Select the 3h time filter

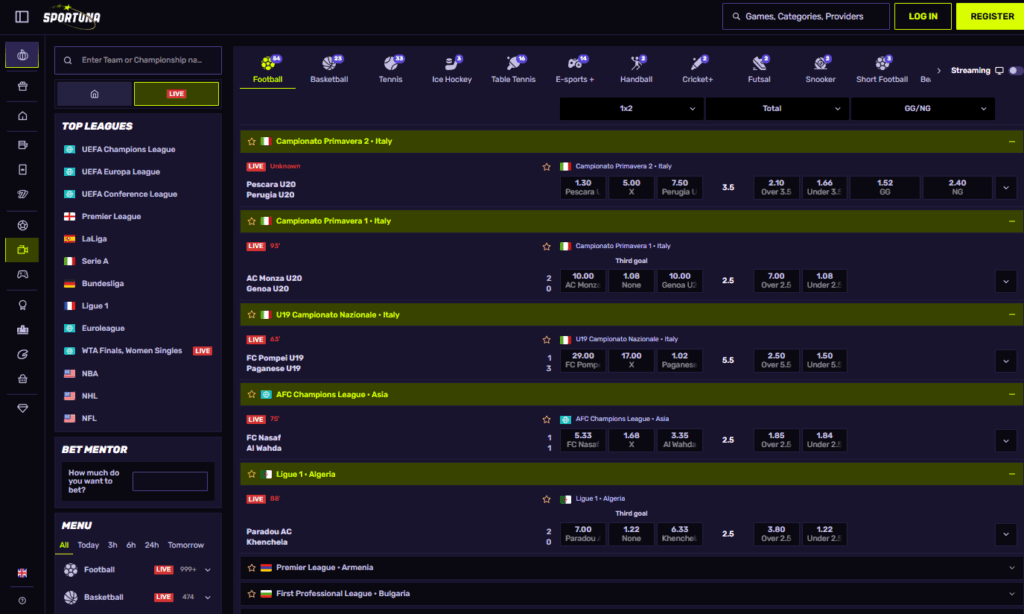click(113, 545)
